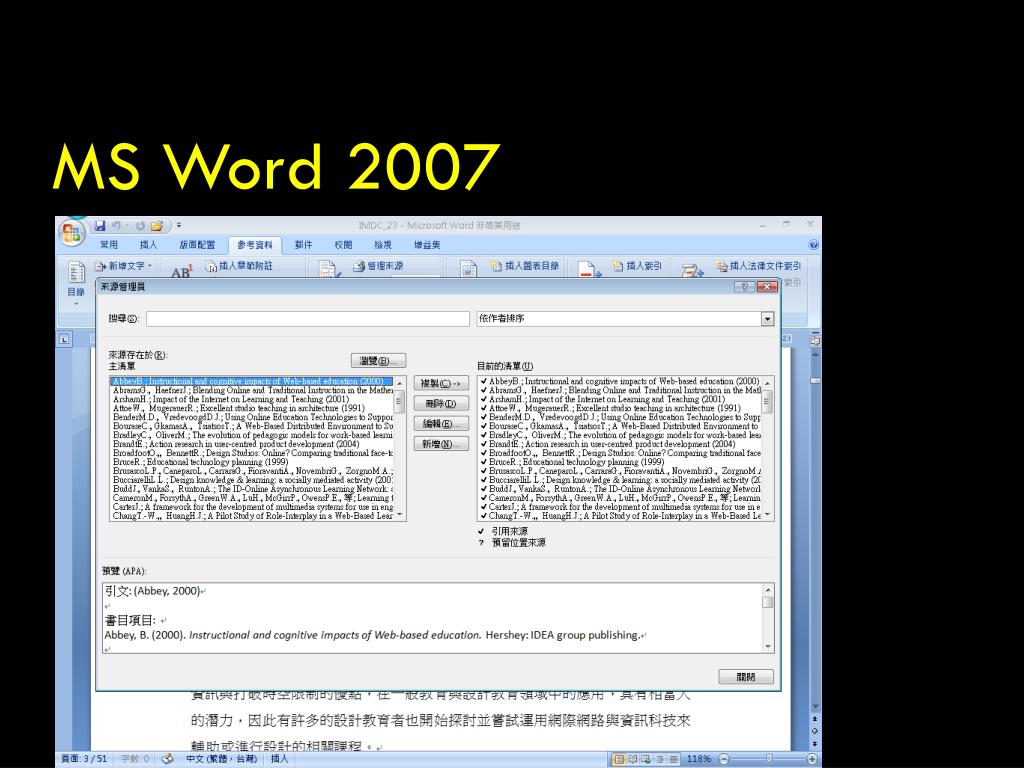This screenshot has height=768, width=1024.
Task: Click the preview pane scrollbar down arrow
Action: coord(768,647)
